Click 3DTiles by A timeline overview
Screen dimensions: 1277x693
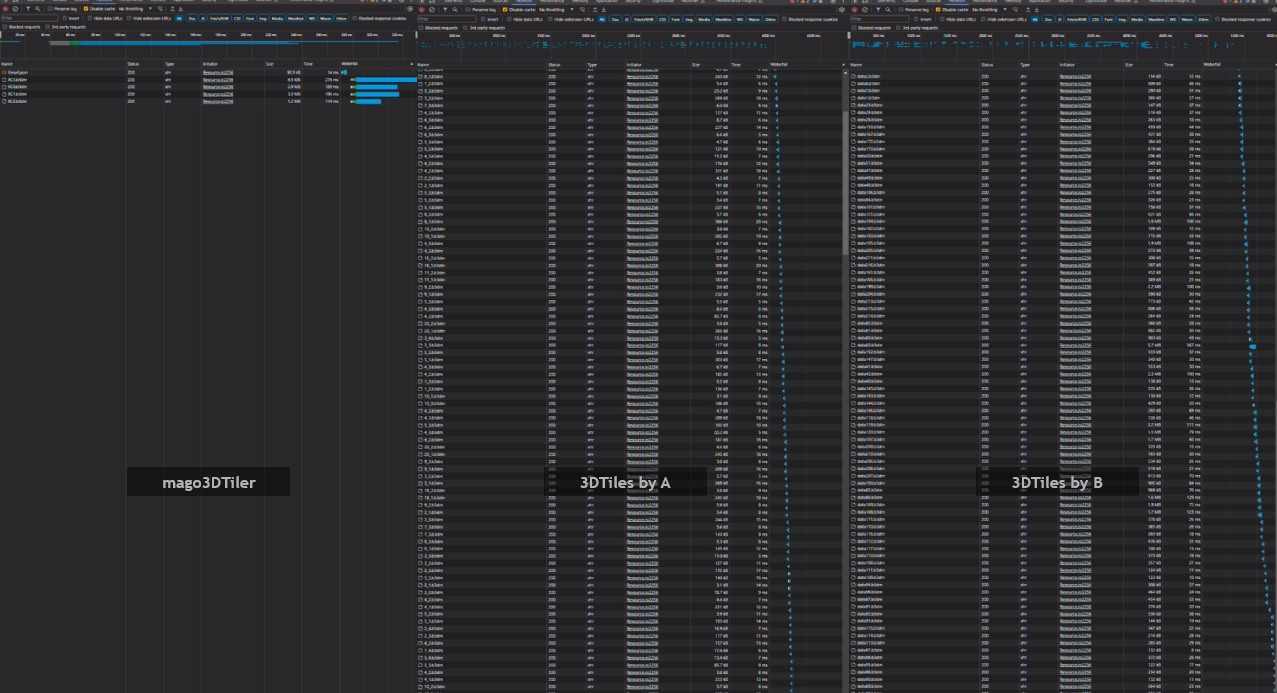[x=630, y=44]
